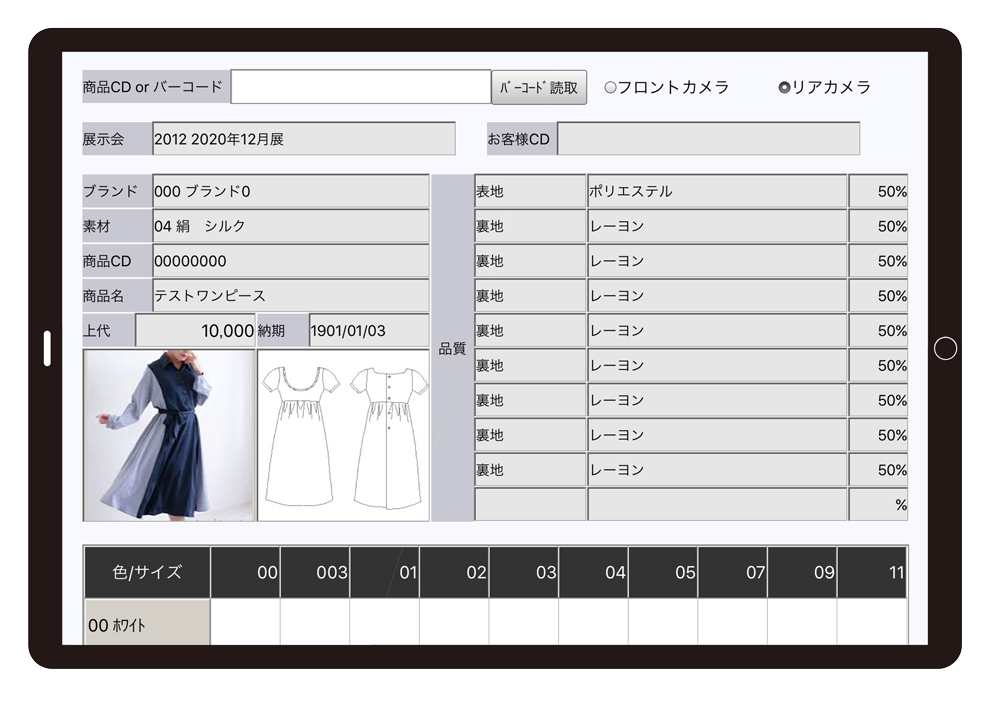Open the 素材 field showing 04 絹 シルク
Viewport: 1000px width, 707px height.
pyautogui.click(x=290, y=226)
